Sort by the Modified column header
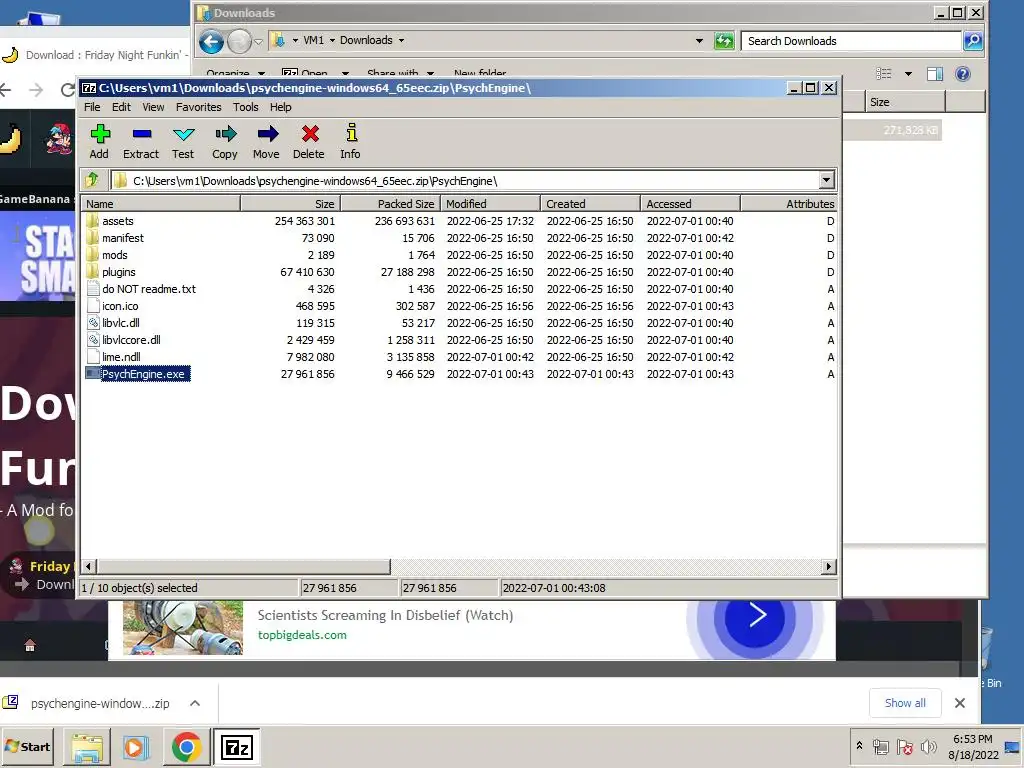Image resolution: width=1024 pixels, height=768 pixels. pyautogui.click(x=490, y=204)
